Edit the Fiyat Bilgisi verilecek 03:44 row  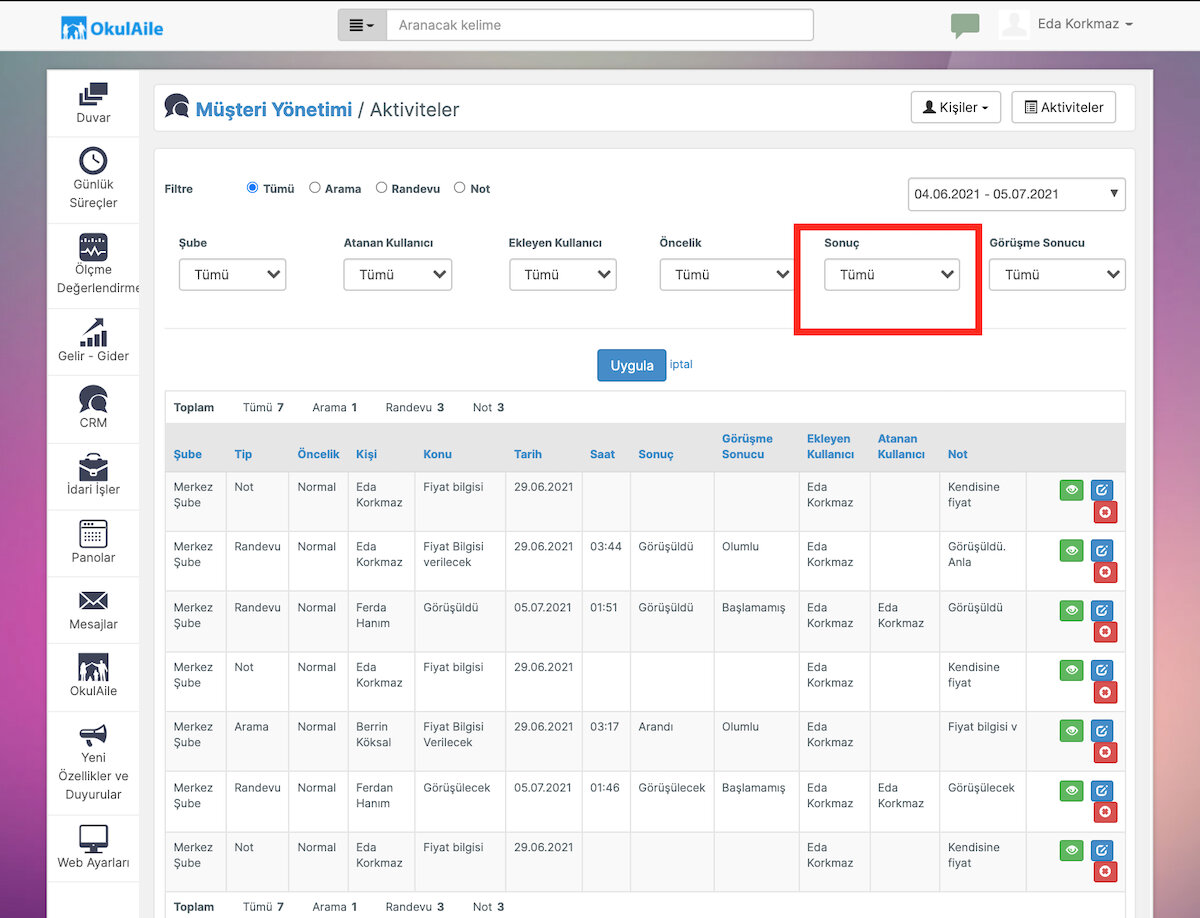click(1102, 550)
